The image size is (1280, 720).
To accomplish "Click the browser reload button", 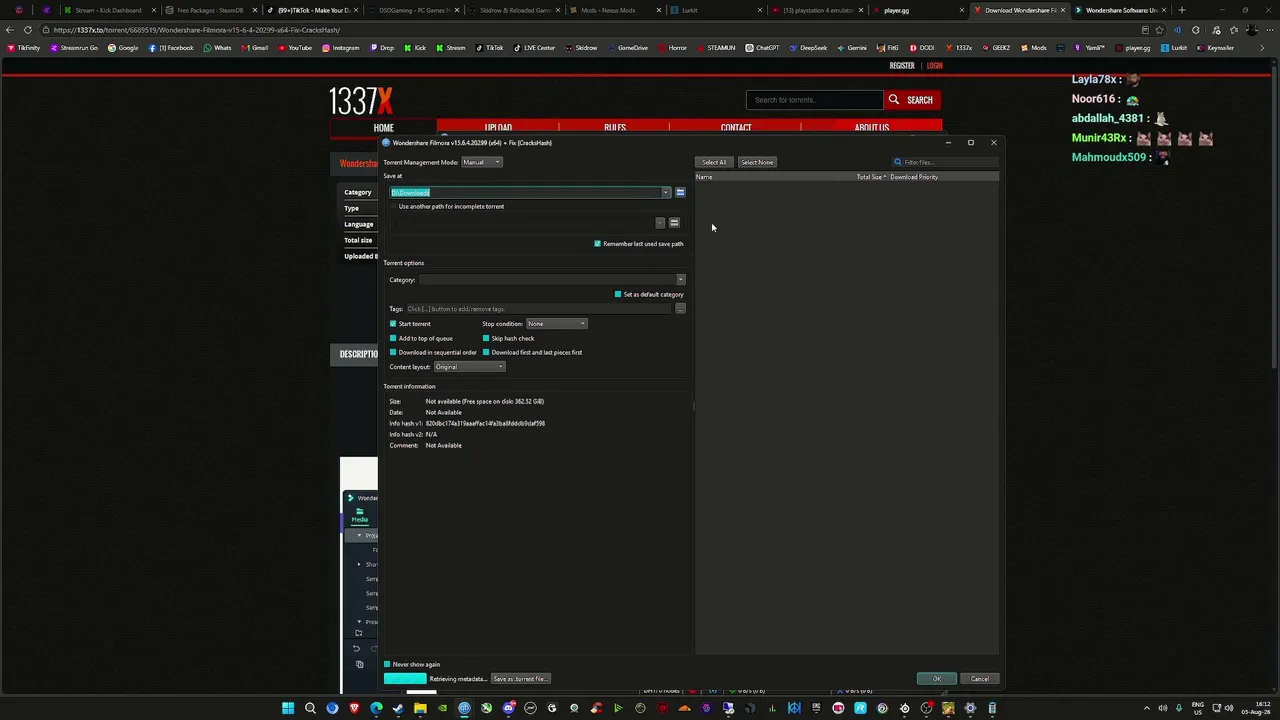I will (28, 30).
